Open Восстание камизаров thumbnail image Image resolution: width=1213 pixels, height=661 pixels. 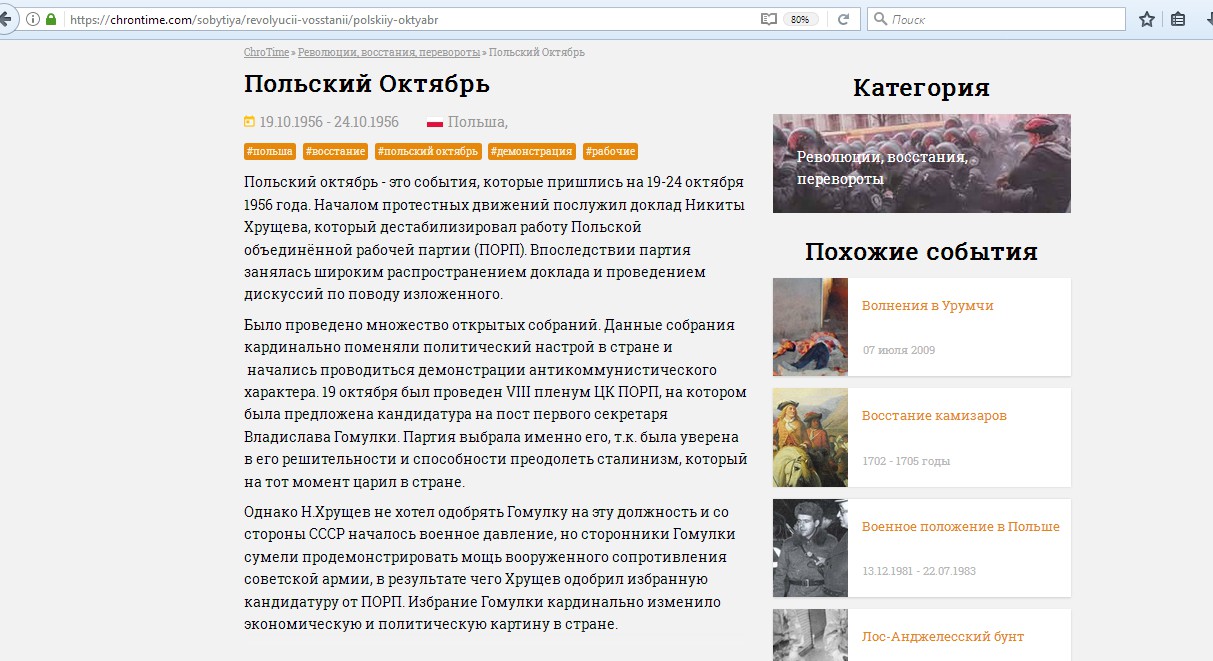pyautogui.click(x=810, y=437)
